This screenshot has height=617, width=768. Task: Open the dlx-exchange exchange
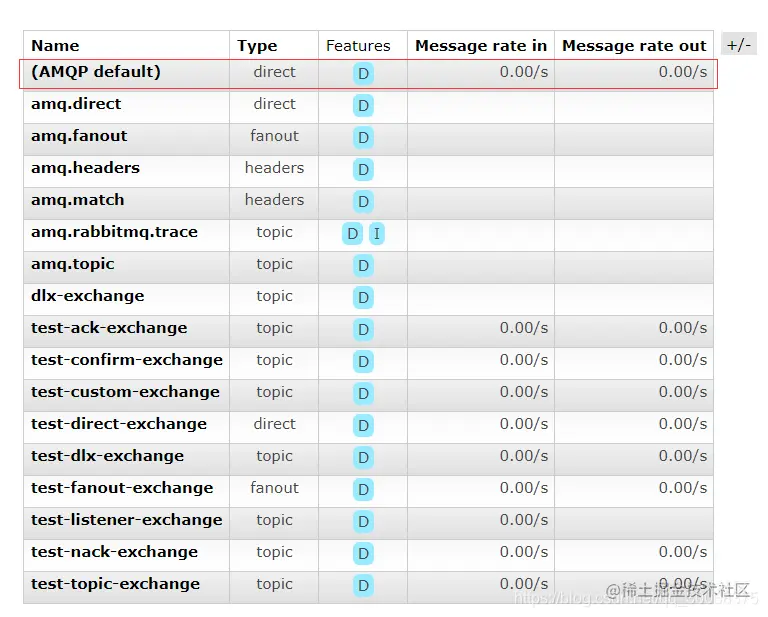88,296
